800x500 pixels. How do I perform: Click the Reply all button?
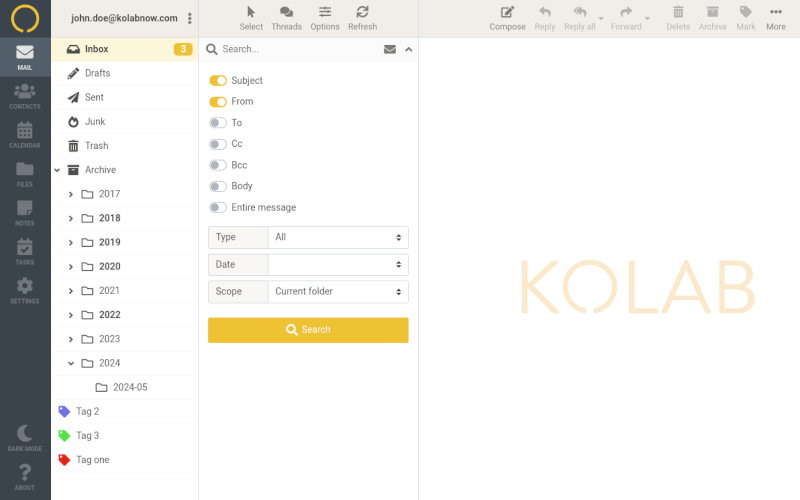click(x=580, y=18)
